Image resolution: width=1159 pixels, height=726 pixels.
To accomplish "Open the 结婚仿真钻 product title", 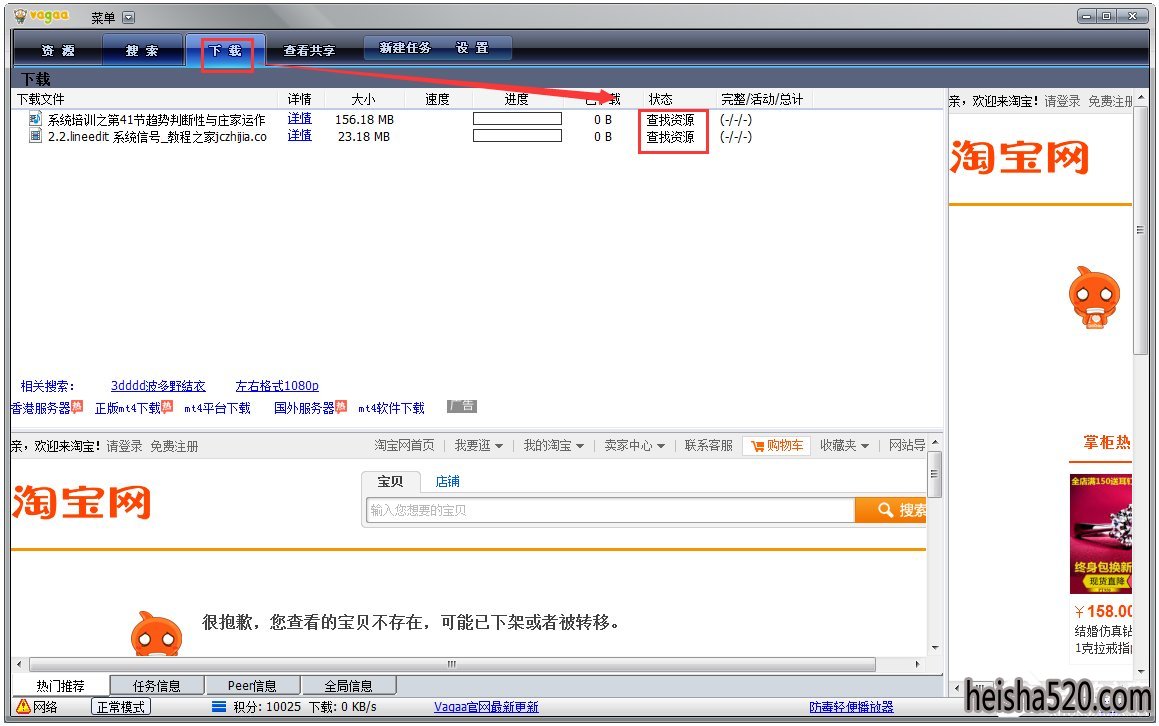I will pyautogui.click(x=1103, y=640).
